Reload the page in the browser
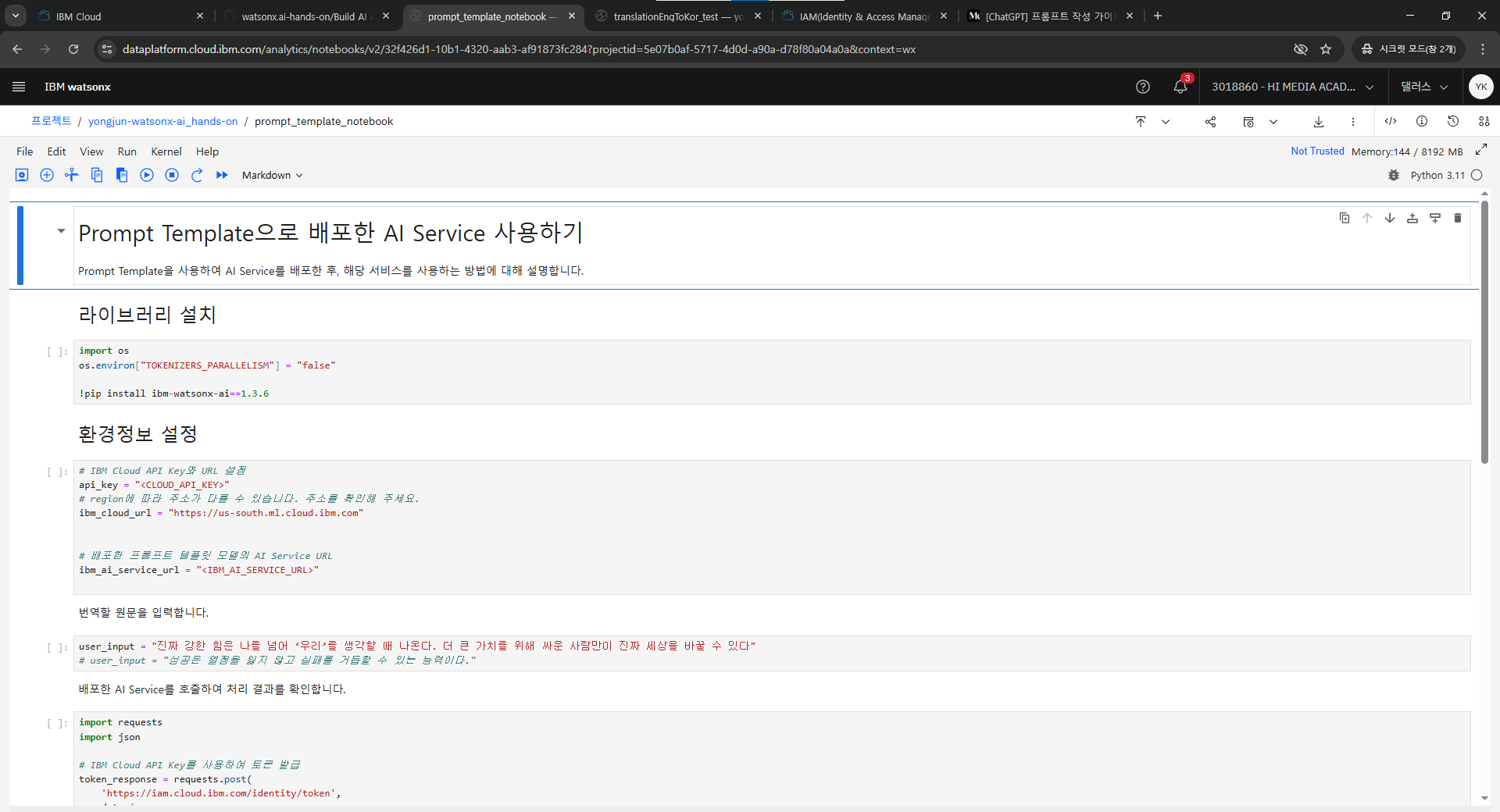1500x812 pixels. coord(73,49)
